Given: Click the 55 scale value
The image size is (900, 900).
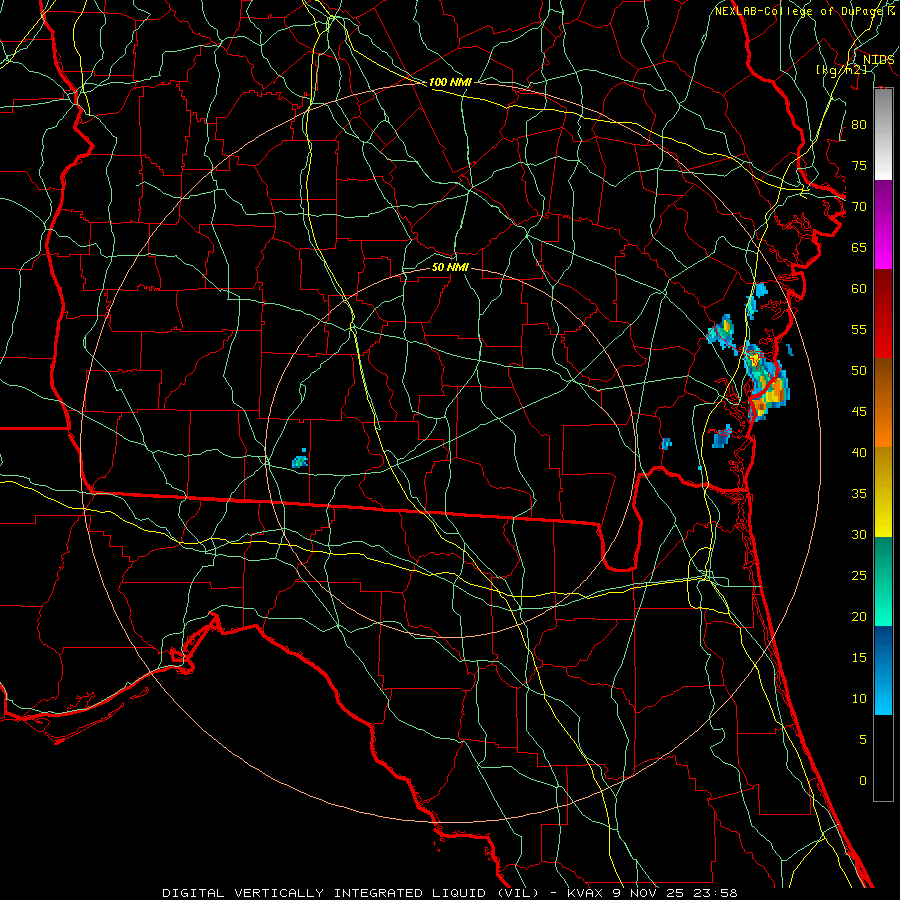Looking at the screenshot, I should pos(859,329).
